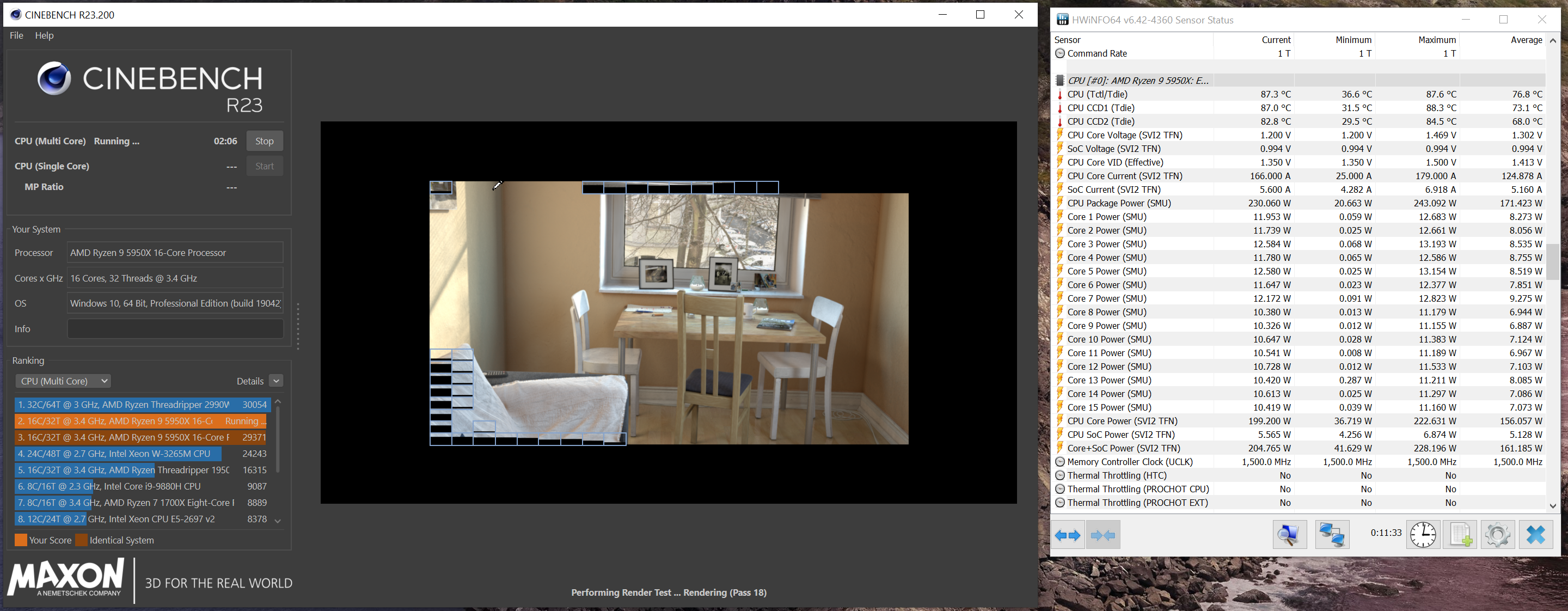1568x611 pixels.
Task: Click the blue X close sensors icon
Action: [x=1536, y=535]
